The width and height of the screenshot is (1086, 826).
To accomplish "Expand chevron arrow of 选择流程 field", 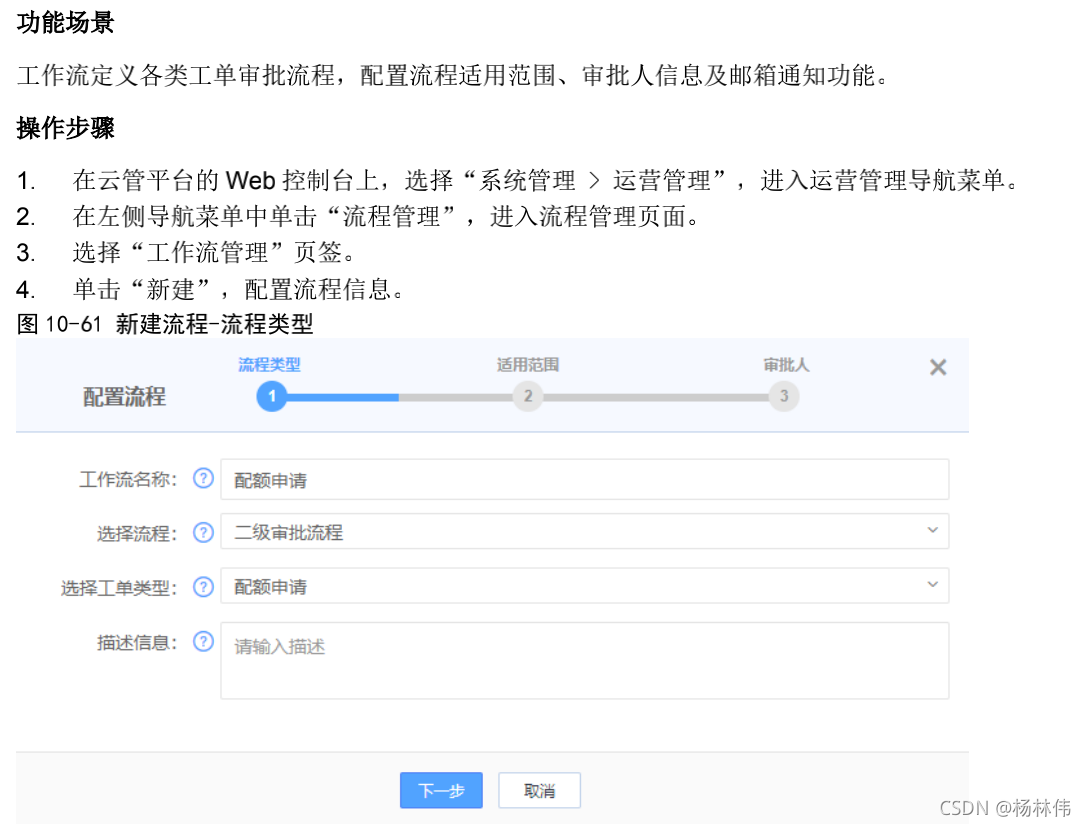I will pyautogui.click(x=932, y=530).
